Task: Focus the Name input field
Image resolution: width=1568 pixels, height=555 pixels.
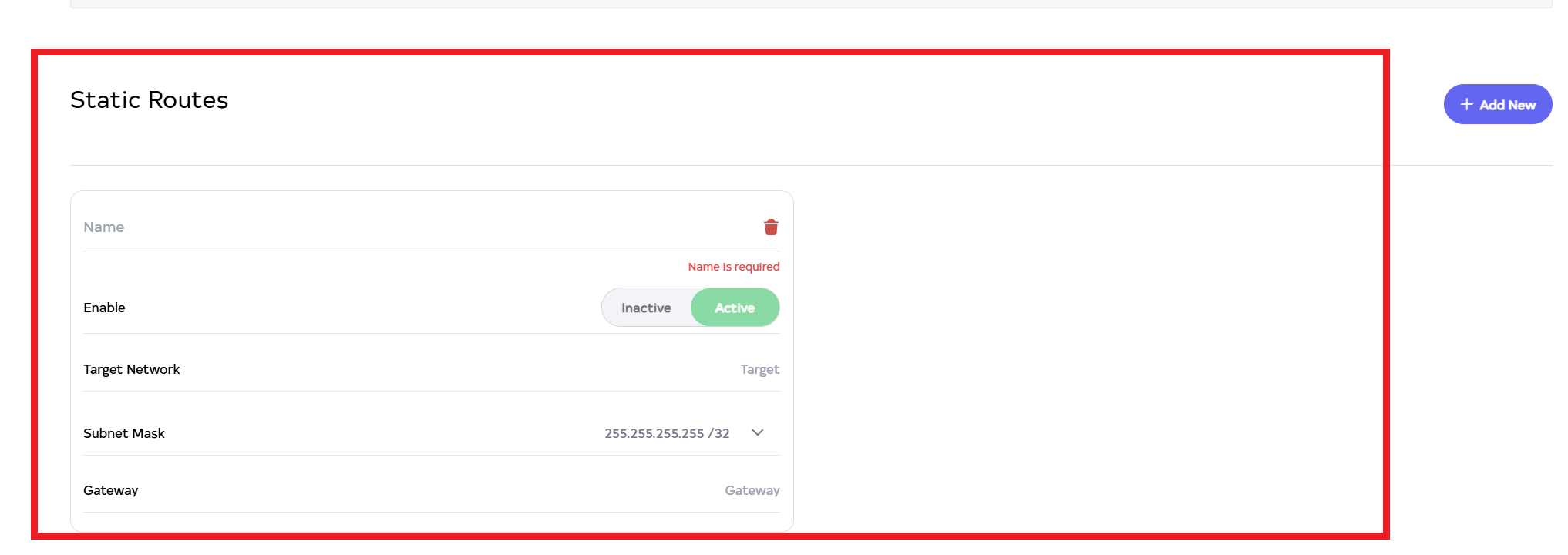Action: coord(308,227)
